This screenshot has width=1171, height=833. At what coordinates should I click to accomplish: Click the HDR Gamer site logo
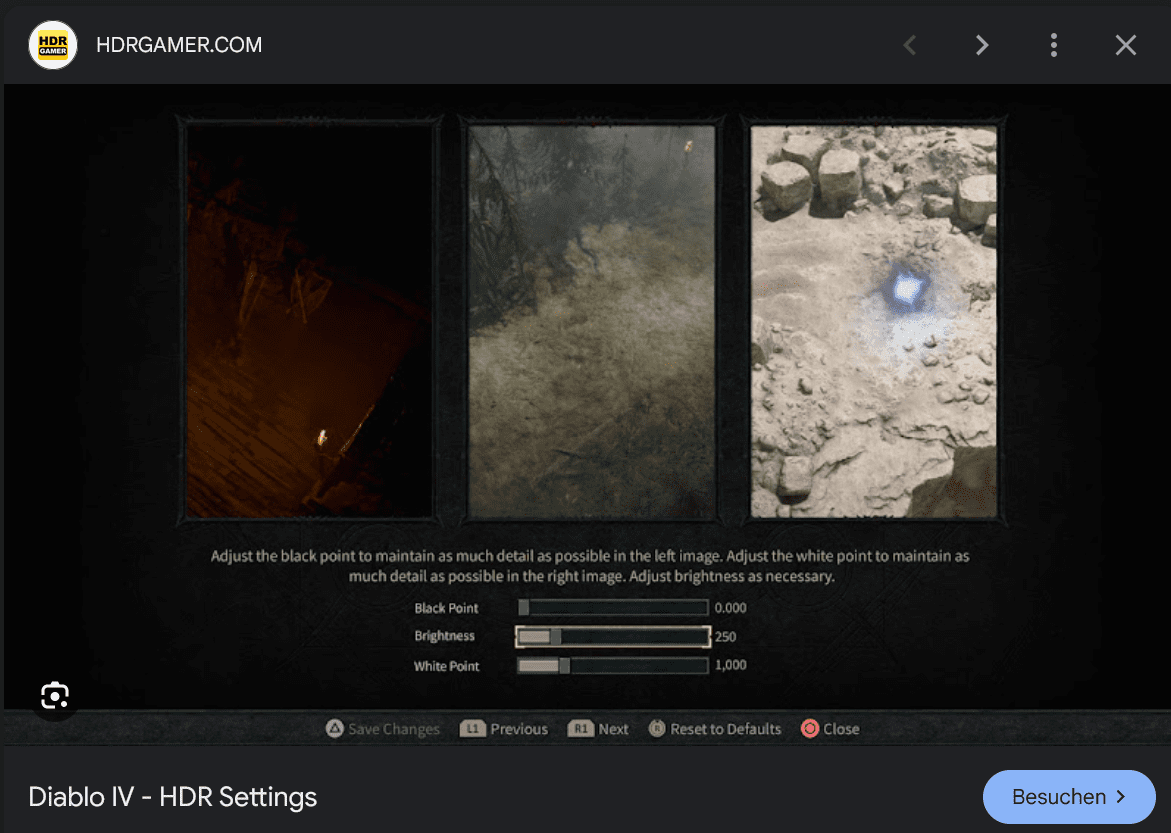coord(53,45)
